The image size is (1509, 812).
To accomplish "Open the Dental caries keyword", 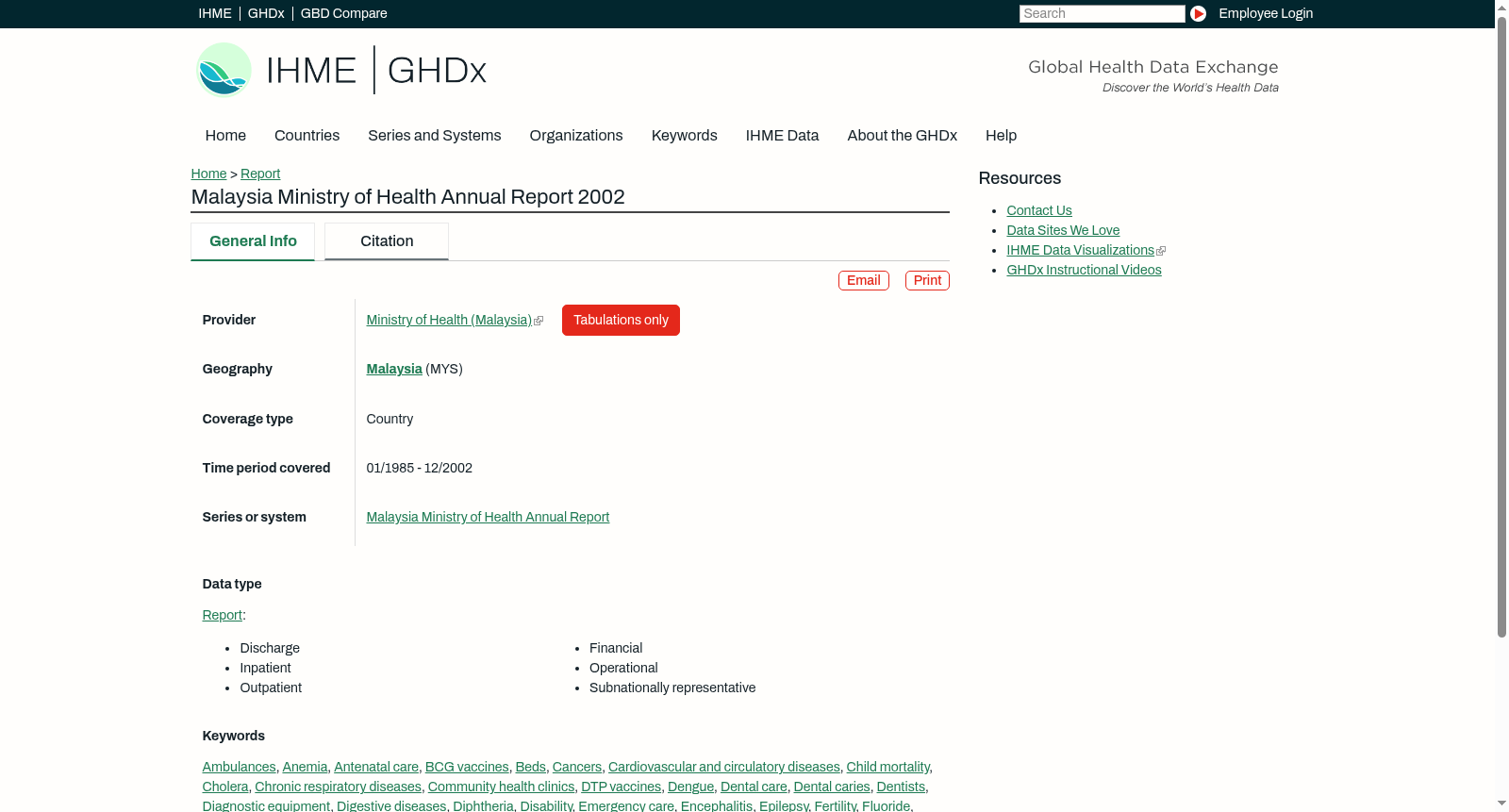I will (832, 787).
